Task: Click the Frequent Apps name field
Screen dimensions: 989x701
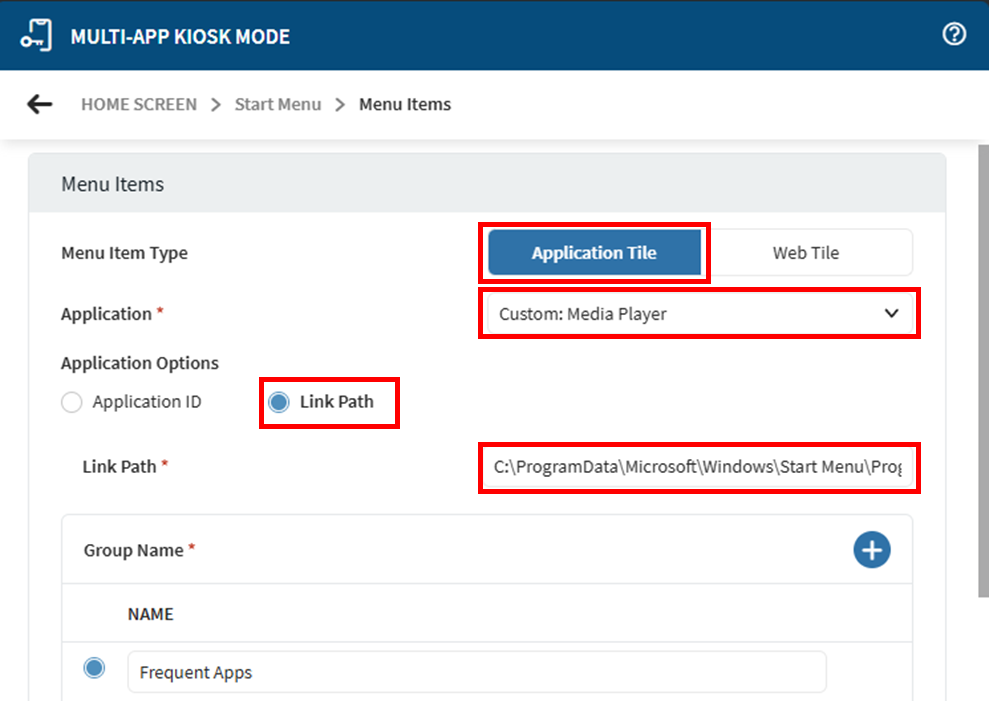Action: [x=476, y=672]
